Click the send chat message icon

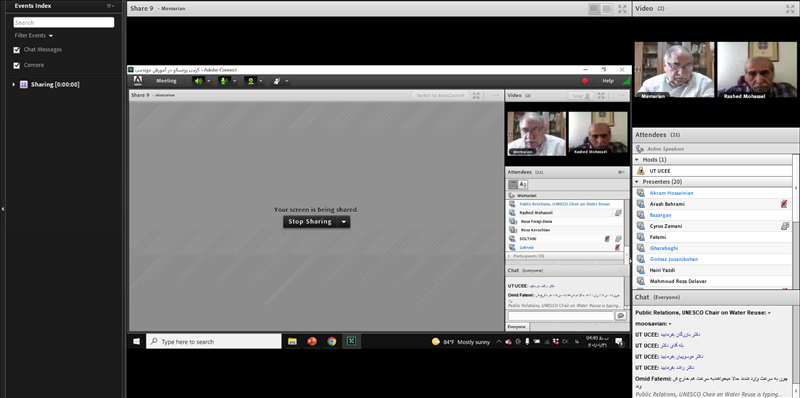coord(620,316)
